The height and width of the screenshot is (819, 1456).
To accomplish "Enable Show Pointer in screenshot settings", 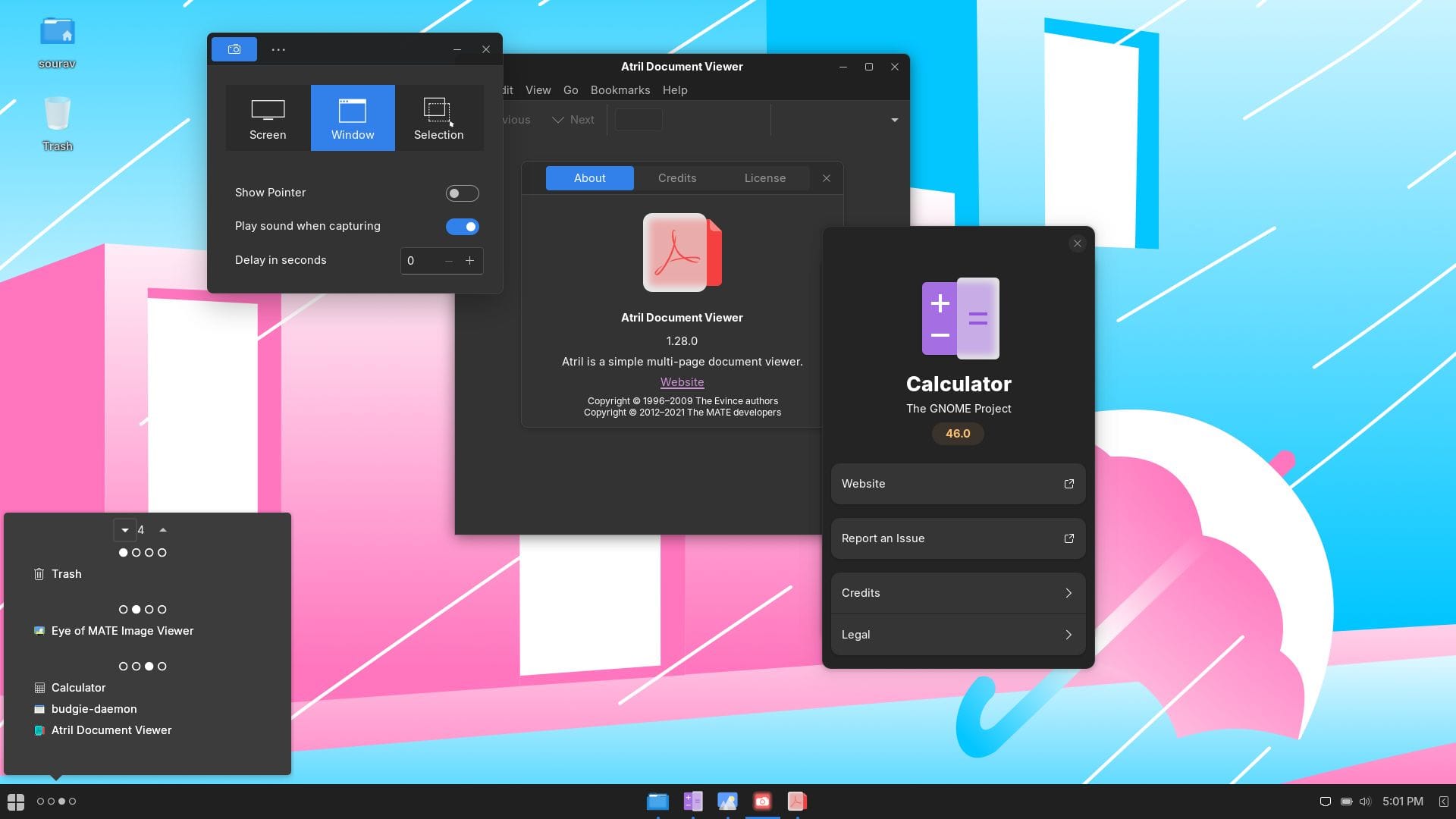I will point(462,193).
